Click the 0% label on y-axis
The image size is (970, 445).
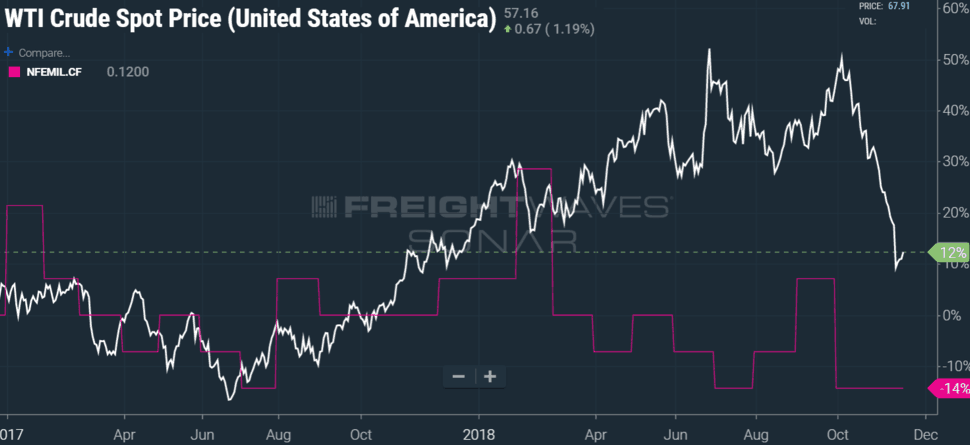click(x=953, y=316)
